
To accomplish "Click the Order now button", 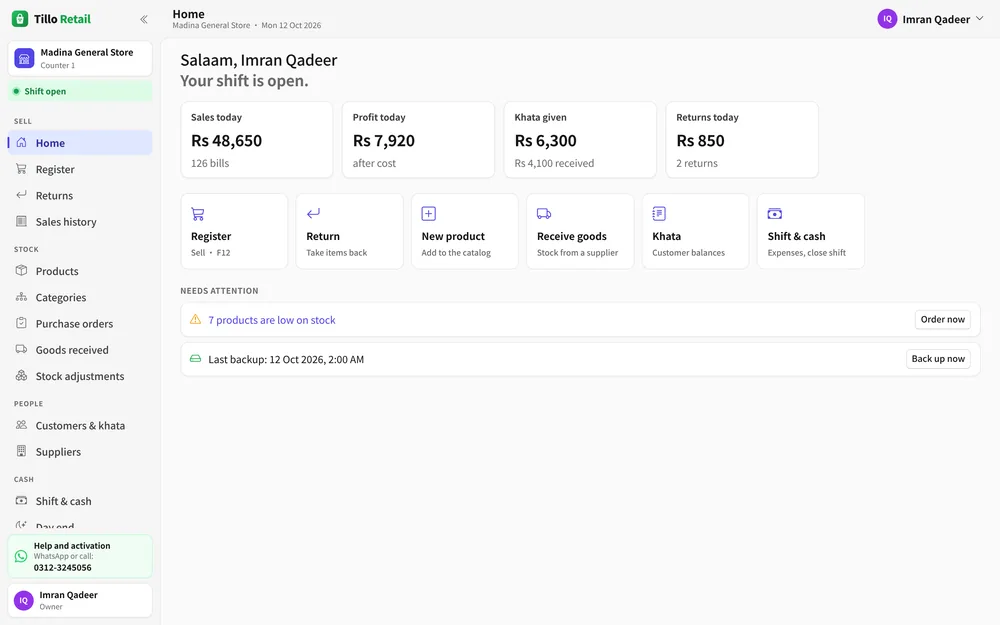I will 943,320.
